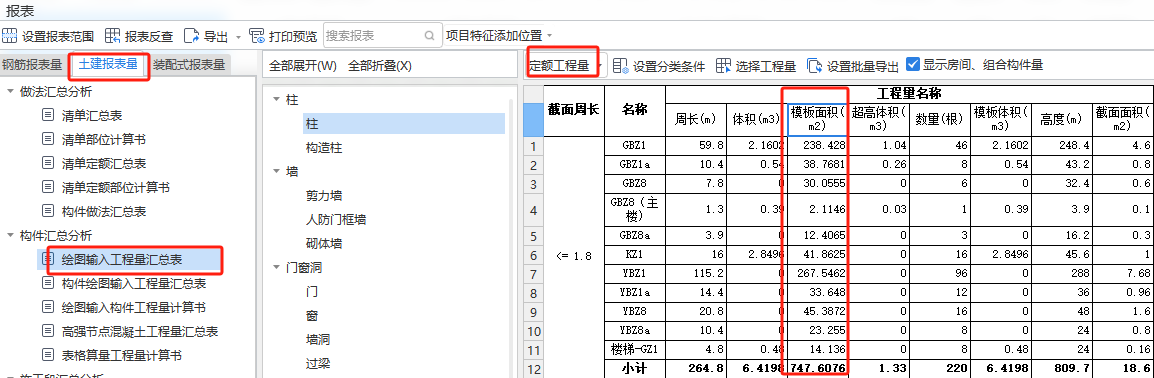Select 过梁 in the component list
The width and height of the screenshot is (1154, 378).
pyautogui.click(x=318, y=363)
